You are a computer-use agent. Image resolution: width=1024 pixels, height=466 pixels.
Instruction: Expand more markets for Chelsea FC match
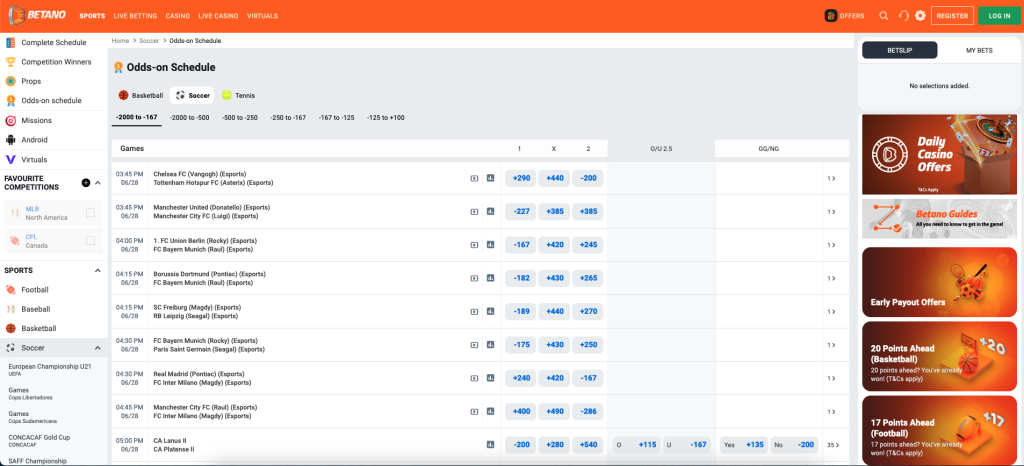831,178
